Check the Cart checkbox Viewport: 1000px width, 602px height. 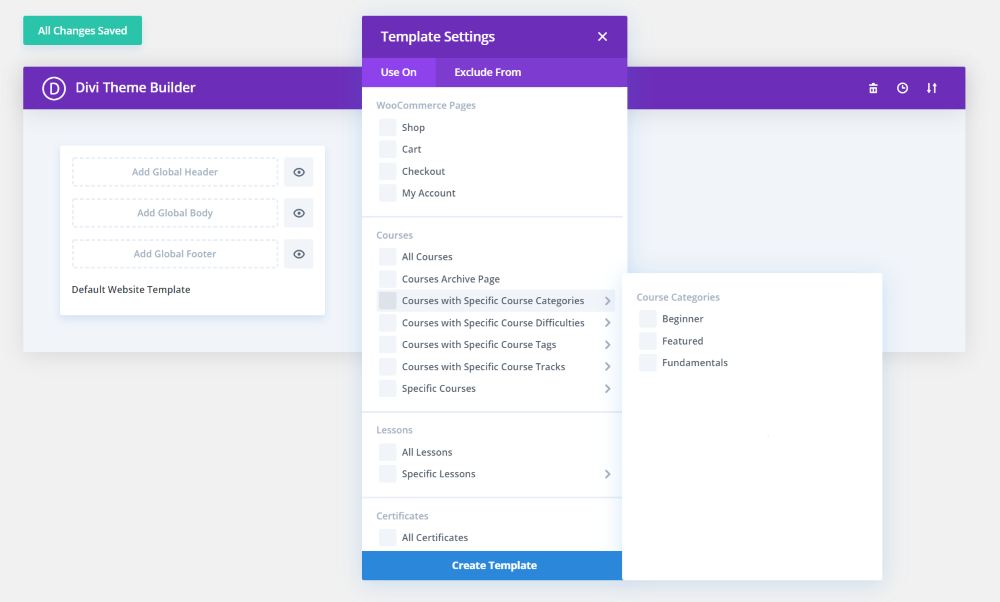pos(387,149)
